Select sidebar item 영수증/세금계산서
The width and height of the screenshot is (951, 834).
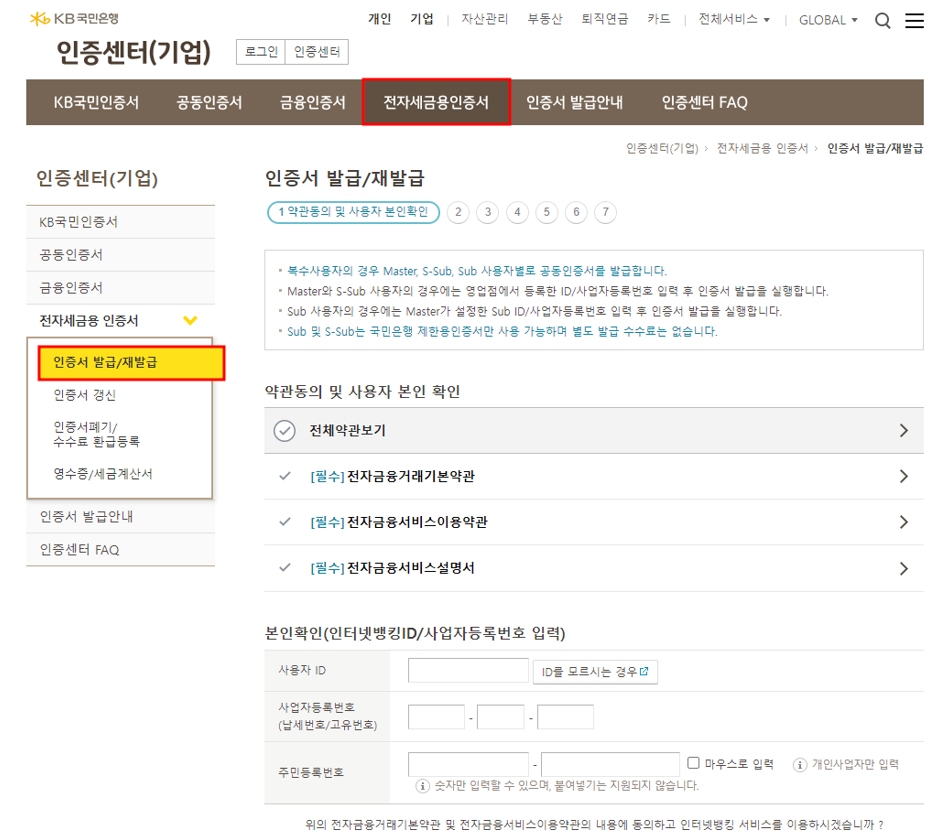click(x=102, y=474)
